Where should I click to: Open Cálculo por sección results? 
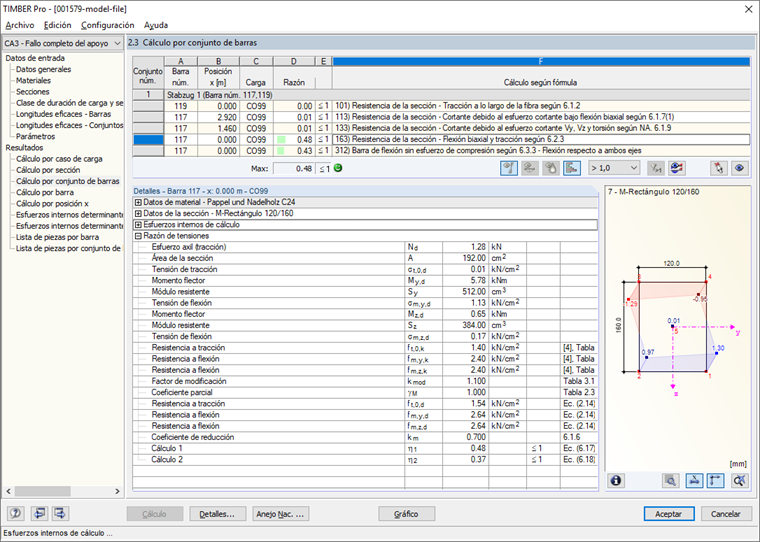point(48,170)
